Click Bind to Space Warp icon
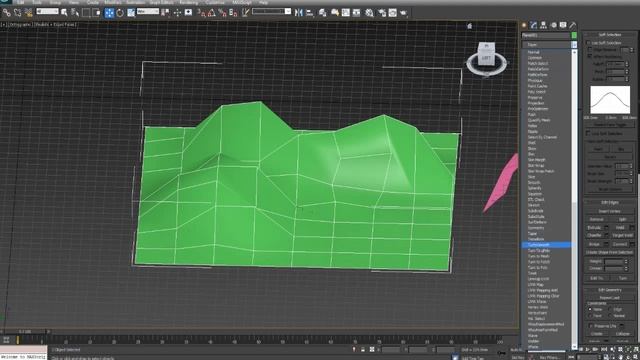 pos(28,13)
